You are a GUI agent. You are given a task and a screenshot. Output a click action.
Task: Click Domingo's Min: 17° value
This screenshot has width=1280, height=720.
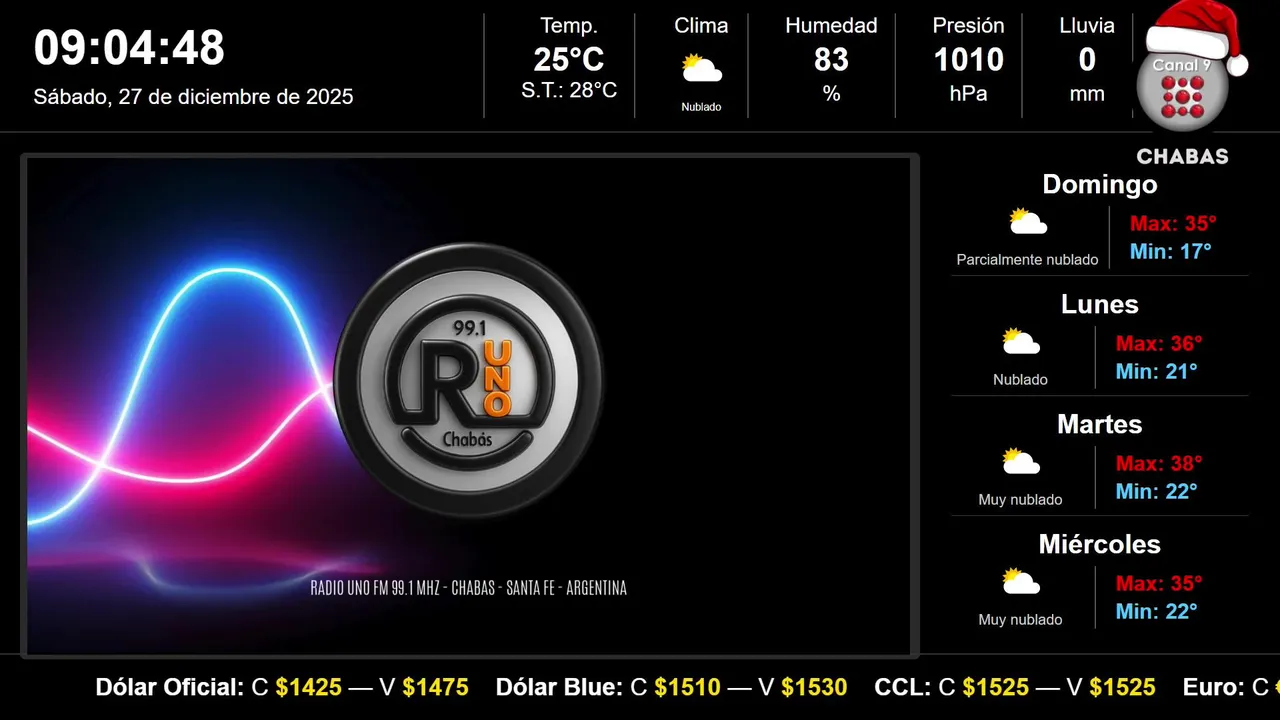tap(1171, 251)
